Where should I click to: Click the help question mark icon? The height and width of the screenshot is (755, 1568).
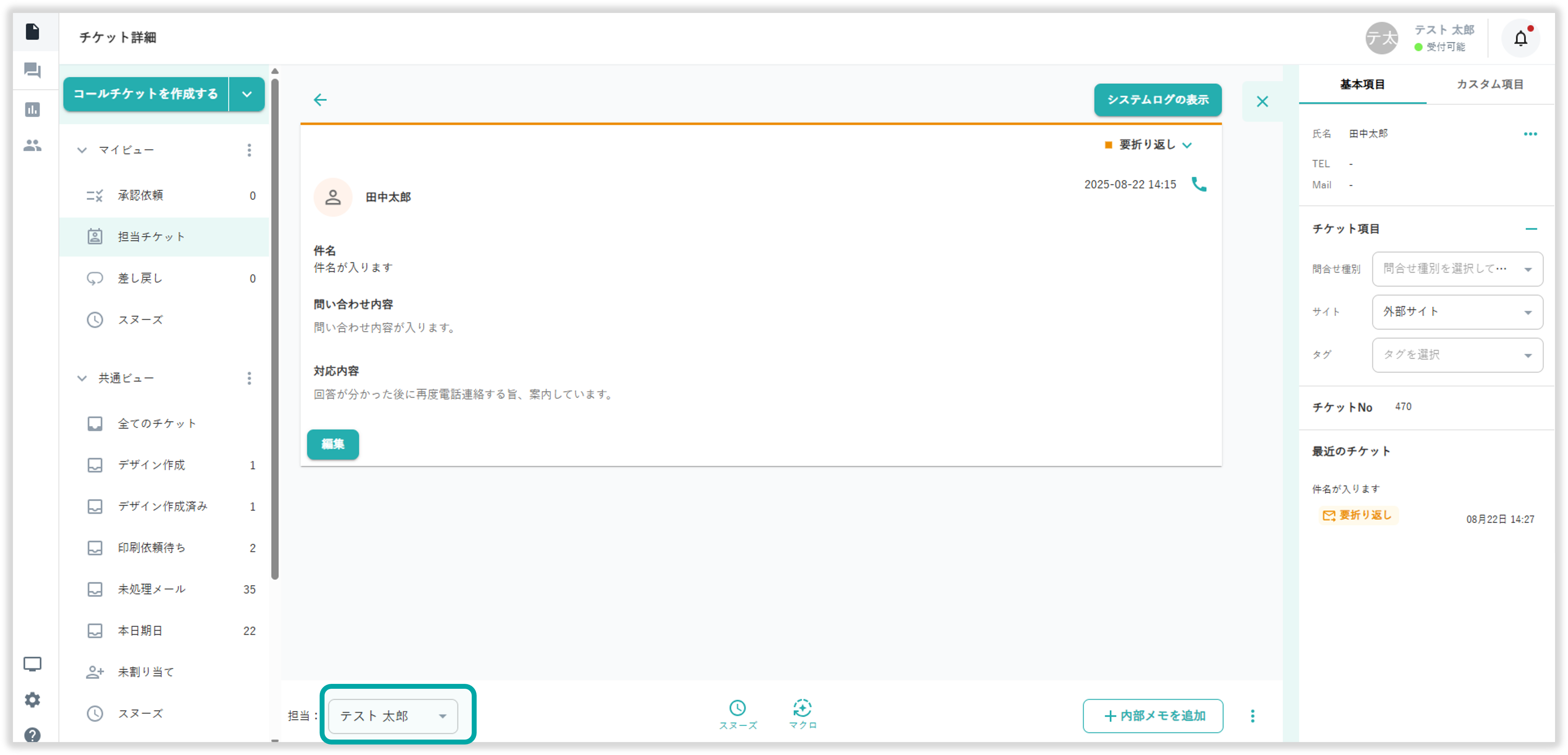tap(32, 735)
